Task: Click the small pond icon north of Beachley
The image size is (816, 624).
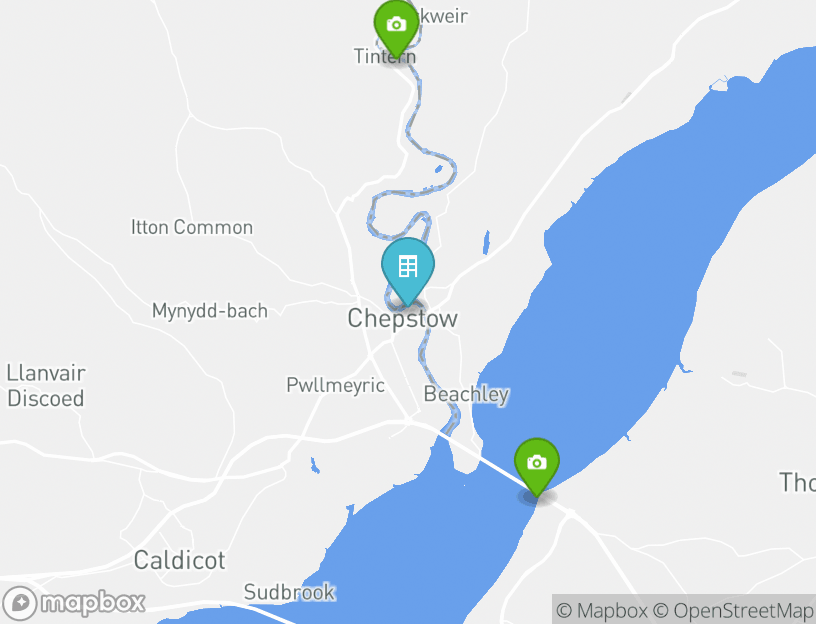Action: coord(486,243)
